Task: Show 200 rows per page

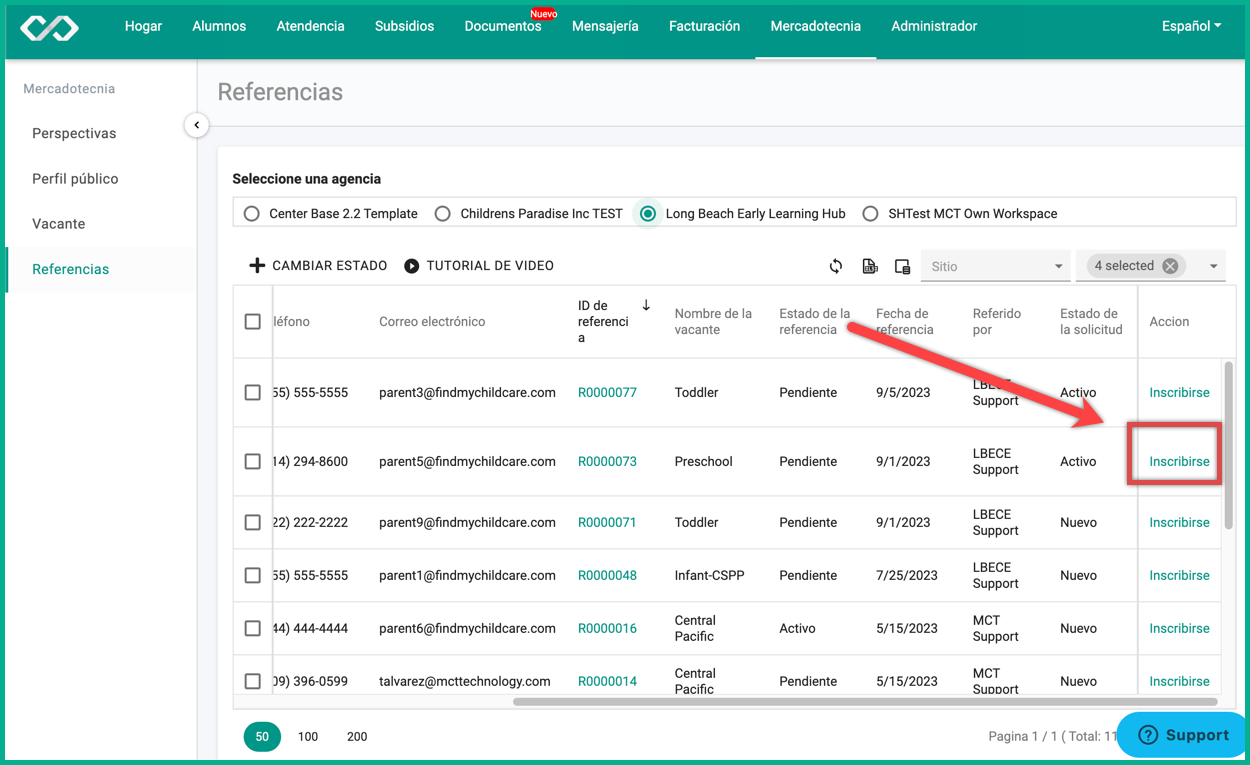Action: 357,737
